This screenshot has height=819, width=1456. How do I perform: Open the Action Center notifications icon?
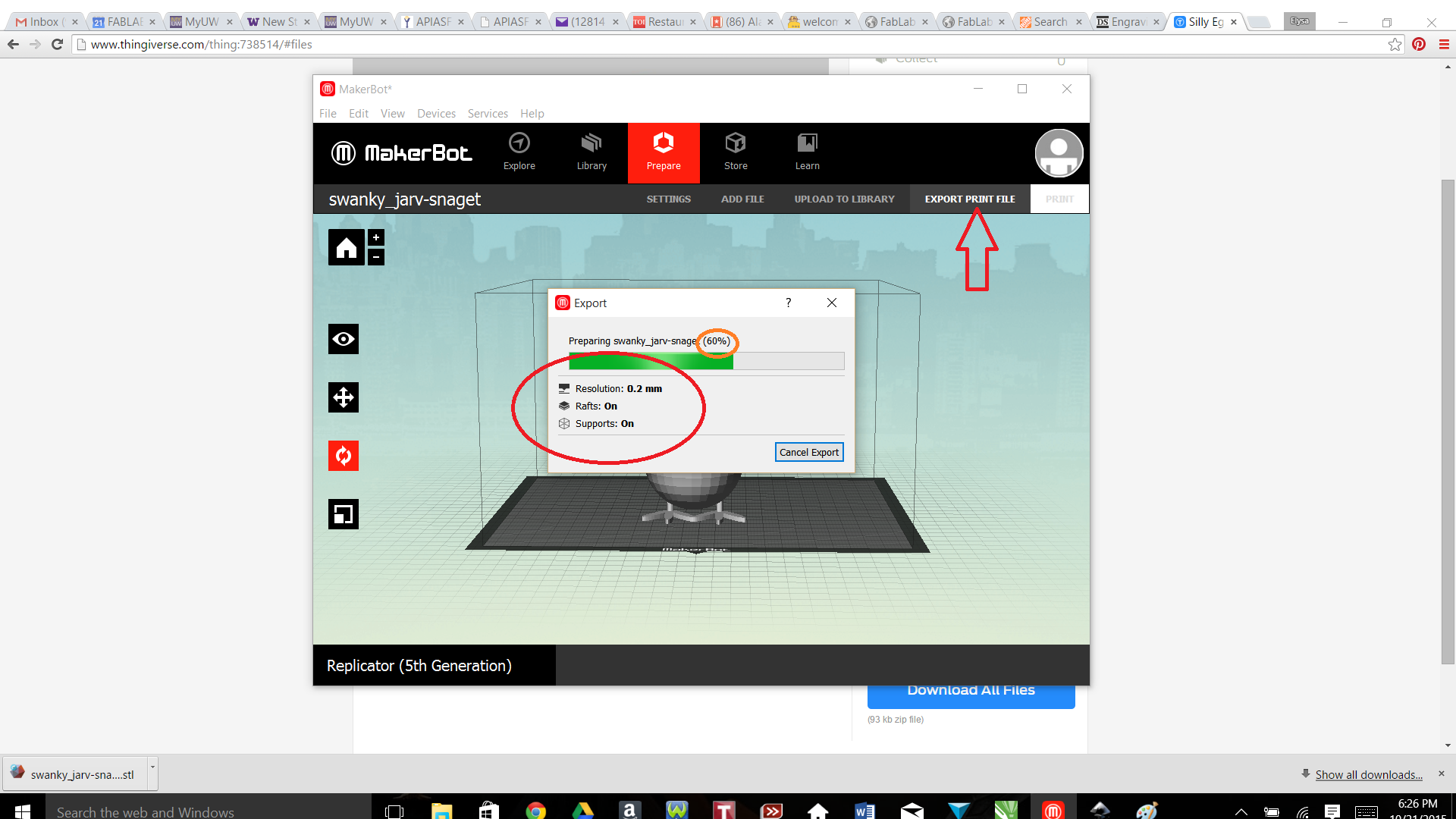[1332, 811]
